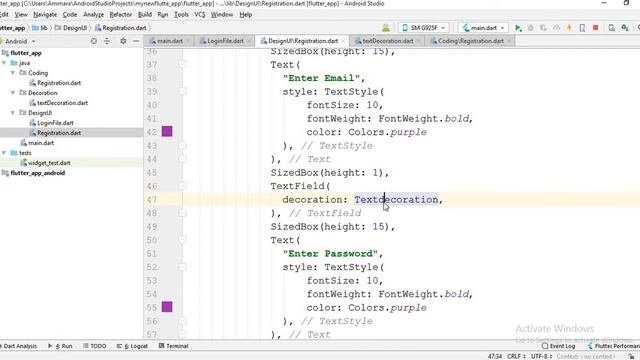Open the Logcat tool window
This screenshot has width=640, height=360.
(132, 346)
